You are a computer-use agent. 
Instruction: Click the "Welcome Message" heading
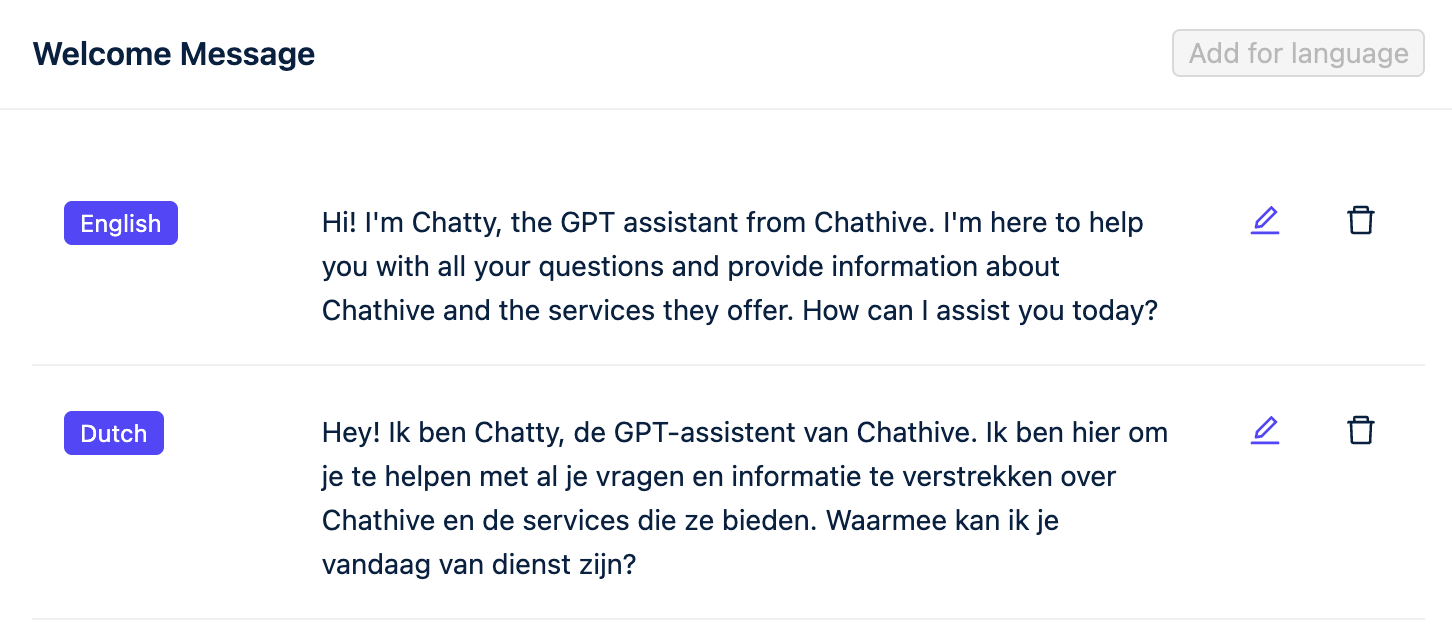[x=174, y=54]
